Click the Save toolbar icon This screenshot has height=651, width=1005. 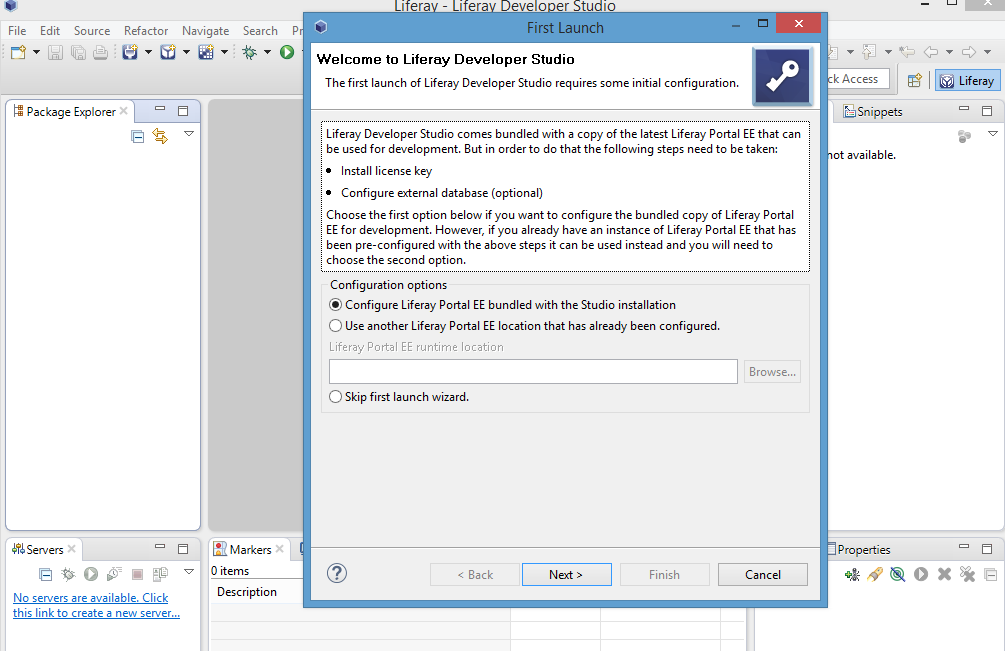pyautogui.click(x=56, y=53)
